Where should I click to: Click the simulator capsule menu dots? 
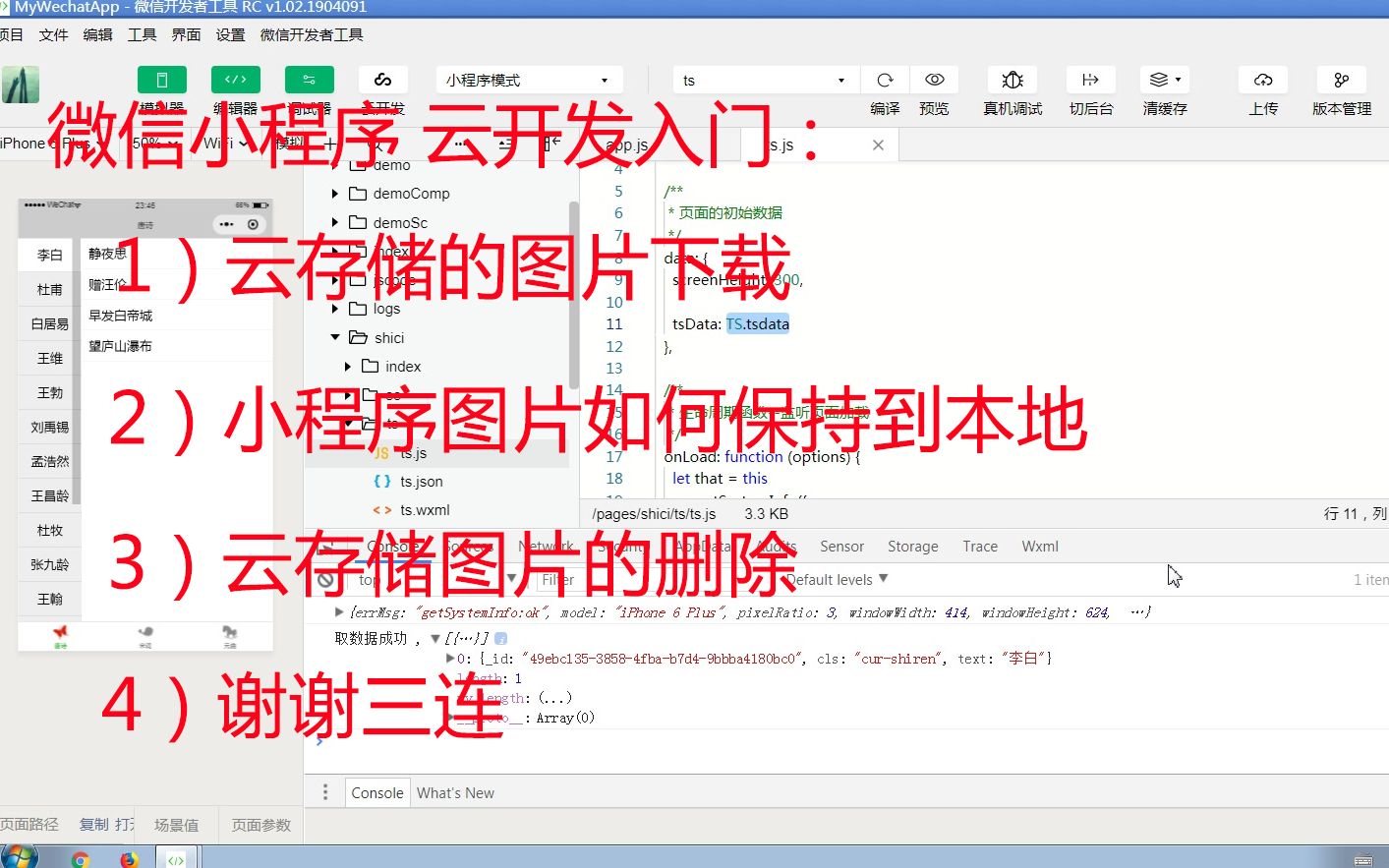point(227,224)
